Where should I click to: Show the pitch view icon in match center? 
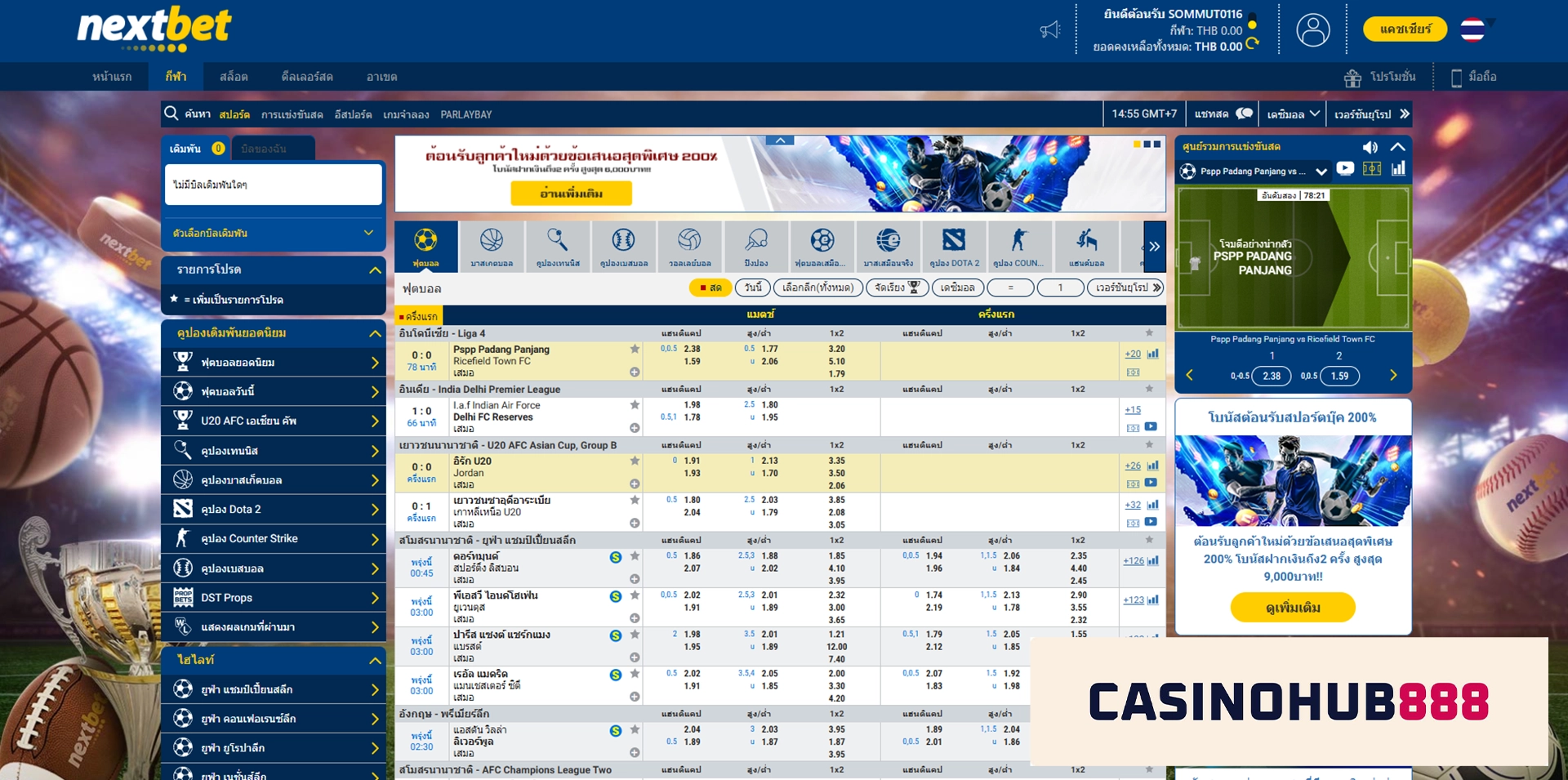[1372, 169]
